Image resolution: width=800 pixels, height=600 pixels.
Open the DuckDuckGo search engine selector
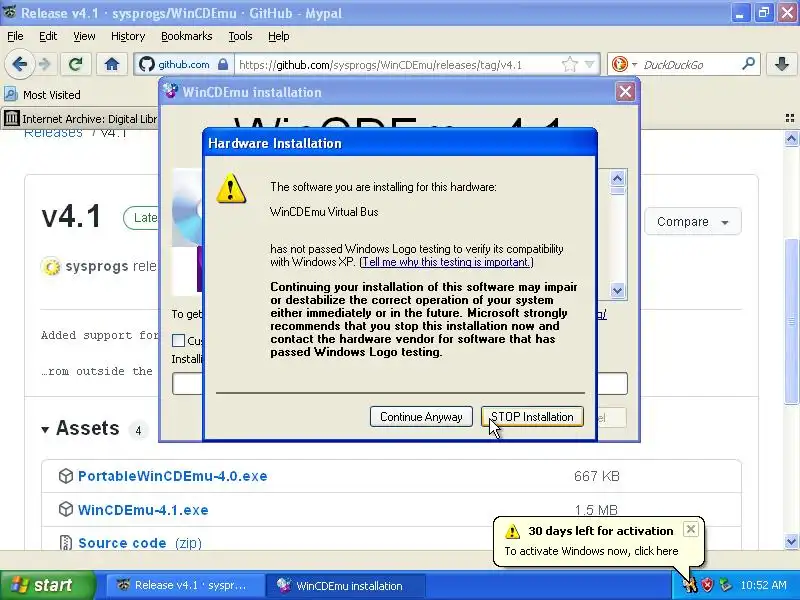[623, 65]
